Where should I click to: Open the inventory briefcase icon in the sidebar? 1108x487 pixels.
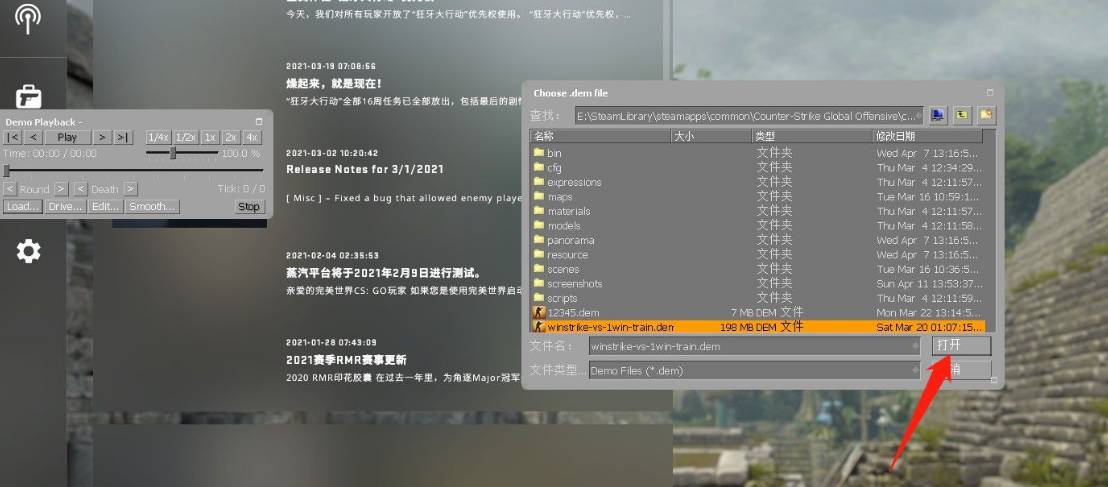pyautogui.click(x=28, y=96)
